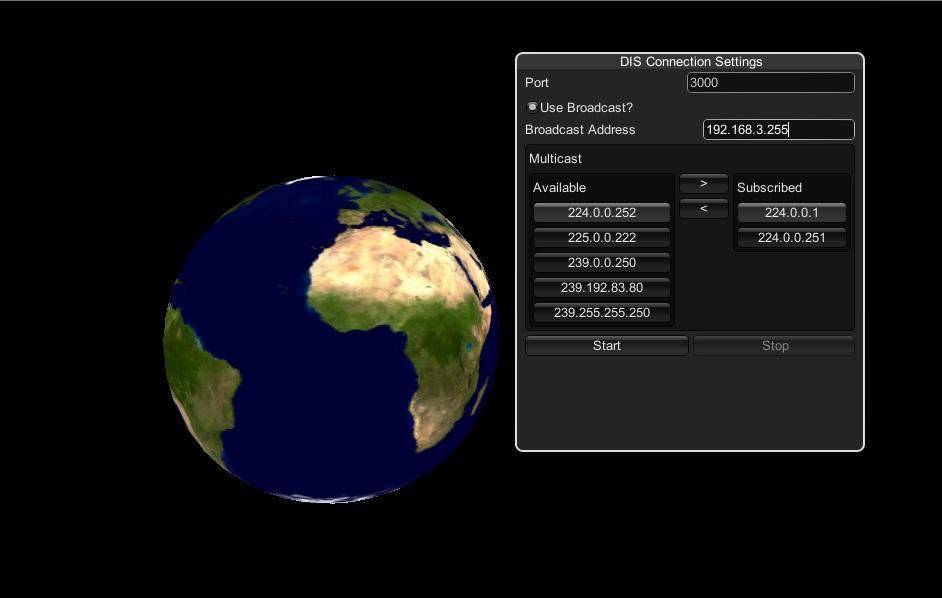Pick 239.192.83.80 from the Available list
This screenshot has height=598, width=942.
(x=601, y=287)
